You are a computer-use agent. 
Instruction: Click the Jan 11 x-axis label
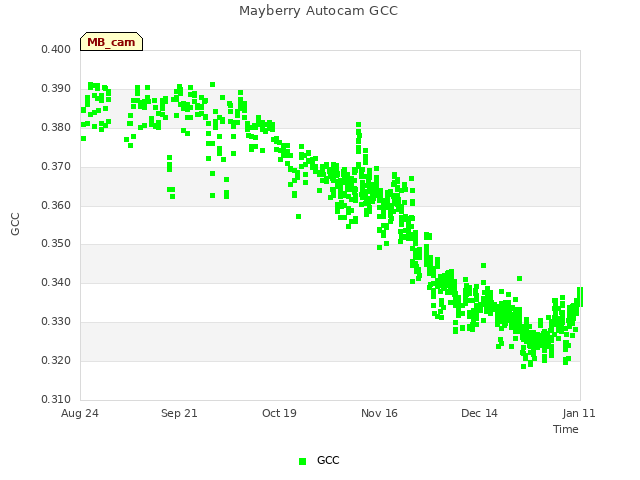(x=579, y=413)
